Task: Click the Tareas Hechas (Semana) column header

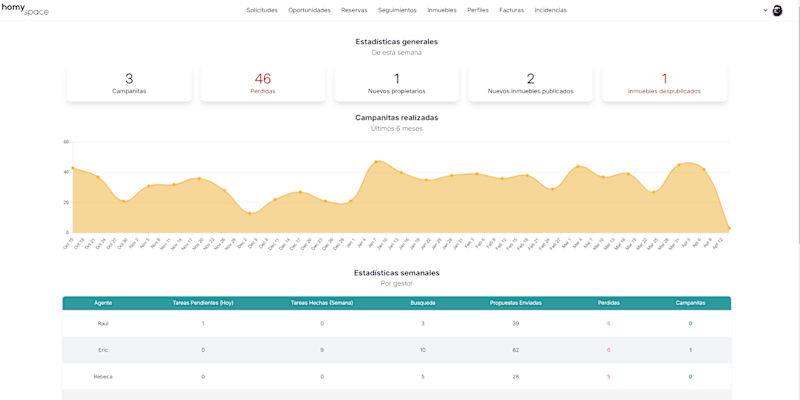Action: click(x=322, y=303)
